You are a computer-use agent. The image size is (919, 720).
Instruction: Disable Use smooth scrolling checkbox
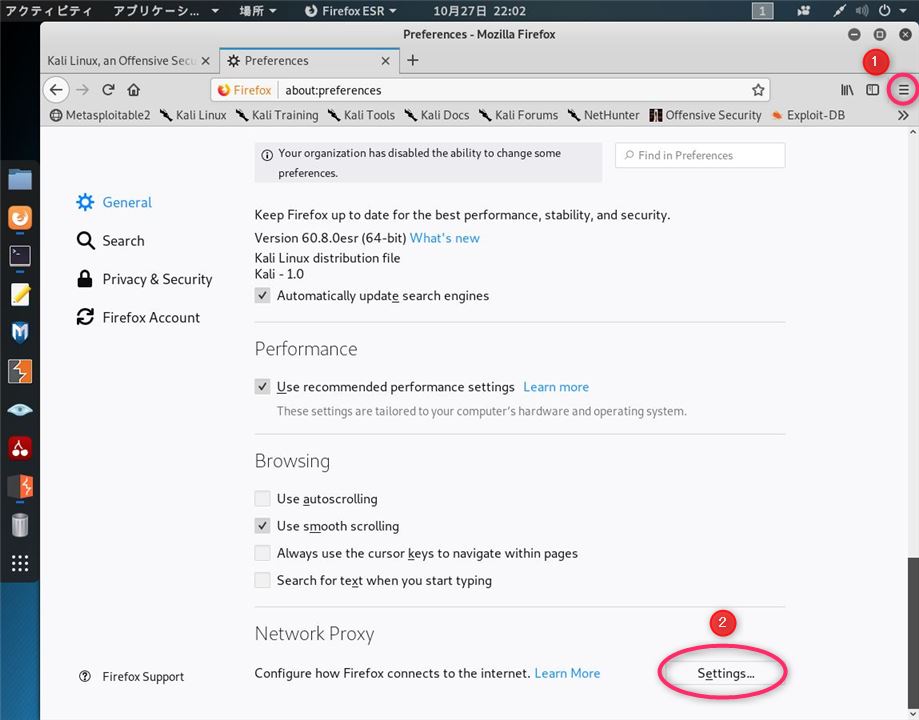pos(263,526)
